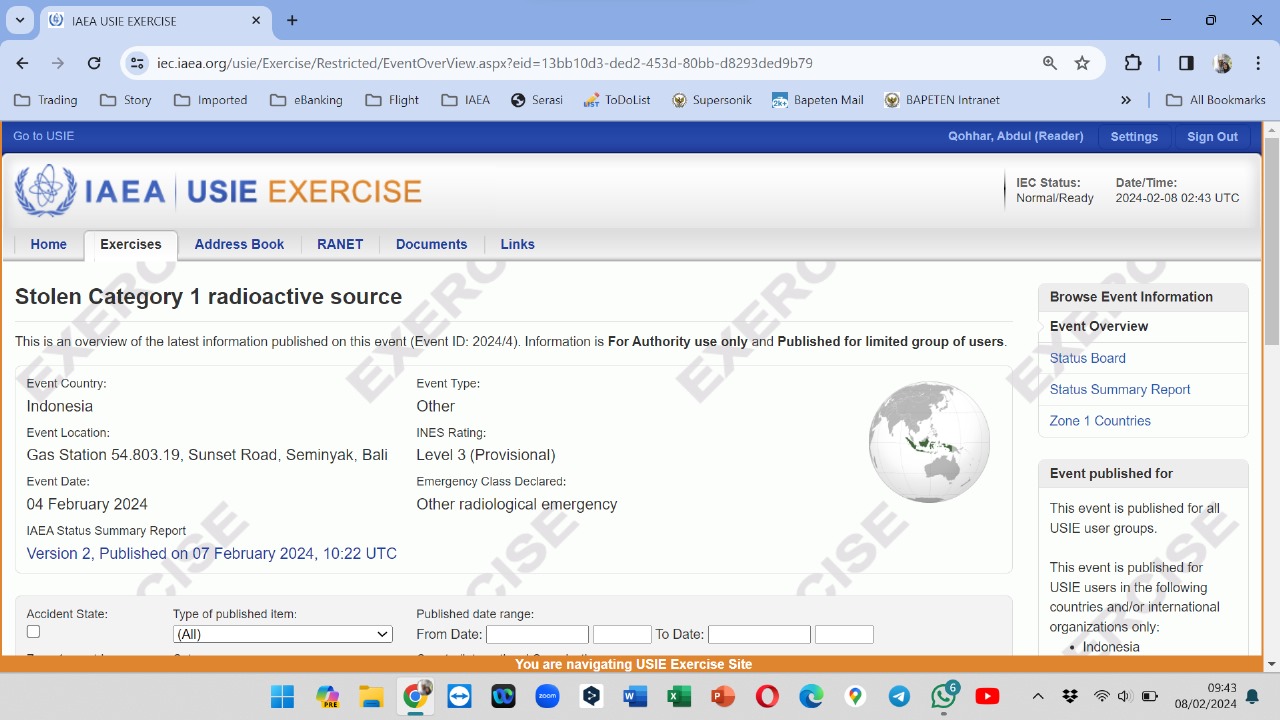Open the IAEA bookmark folder
The width and height of the screenshot is (1280, 720).
pos(466,100)
